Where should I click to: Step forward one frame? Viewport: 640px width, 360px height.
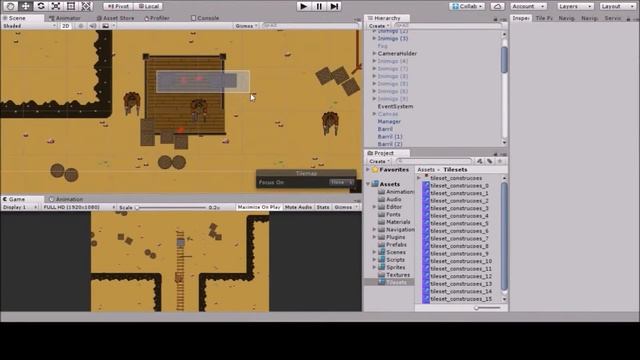pyautogui.click(x=334, y=6)
